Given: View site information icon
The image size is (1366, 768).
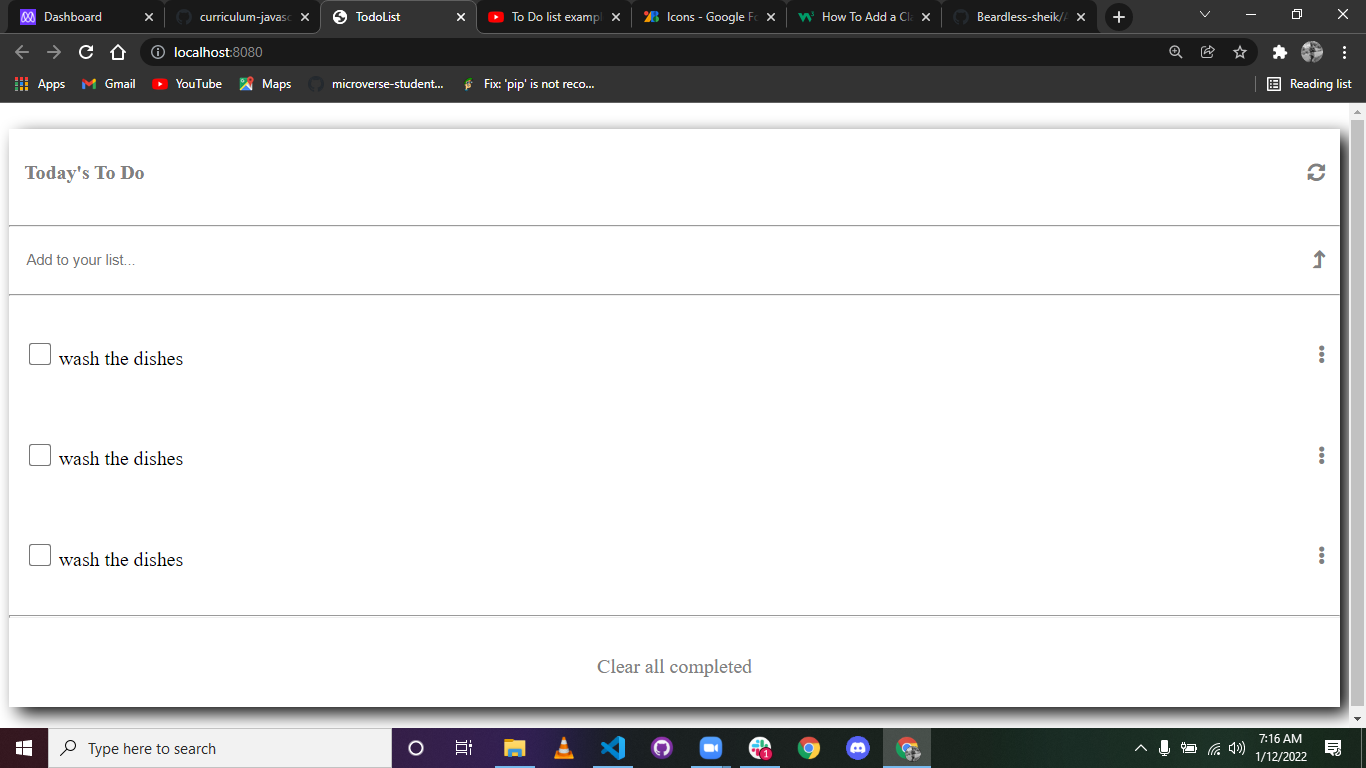Looking at the screenshot, I should [158, 52].
